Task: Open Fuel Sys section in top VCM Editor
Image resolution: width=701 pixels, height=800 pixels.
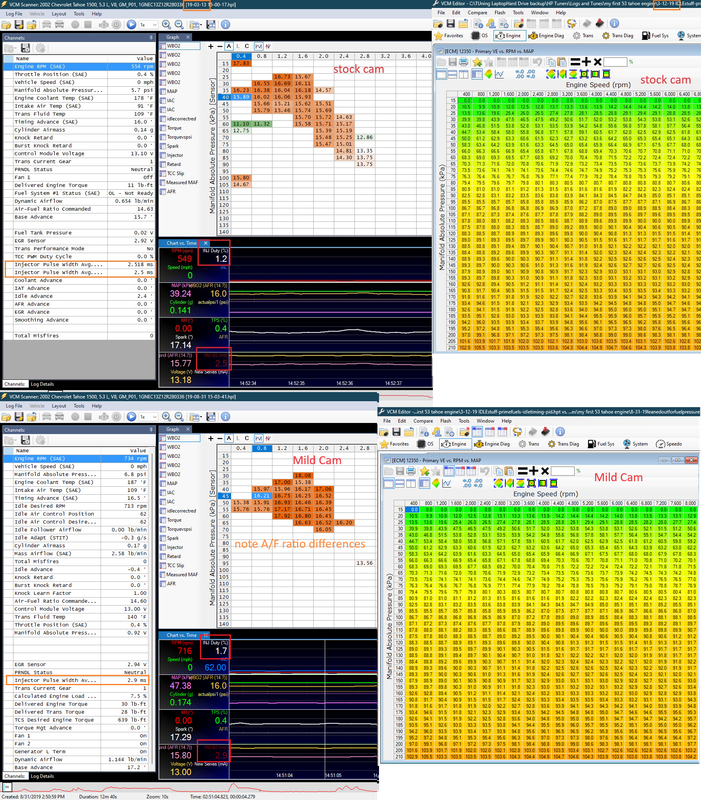Action: tap(654, 36)
